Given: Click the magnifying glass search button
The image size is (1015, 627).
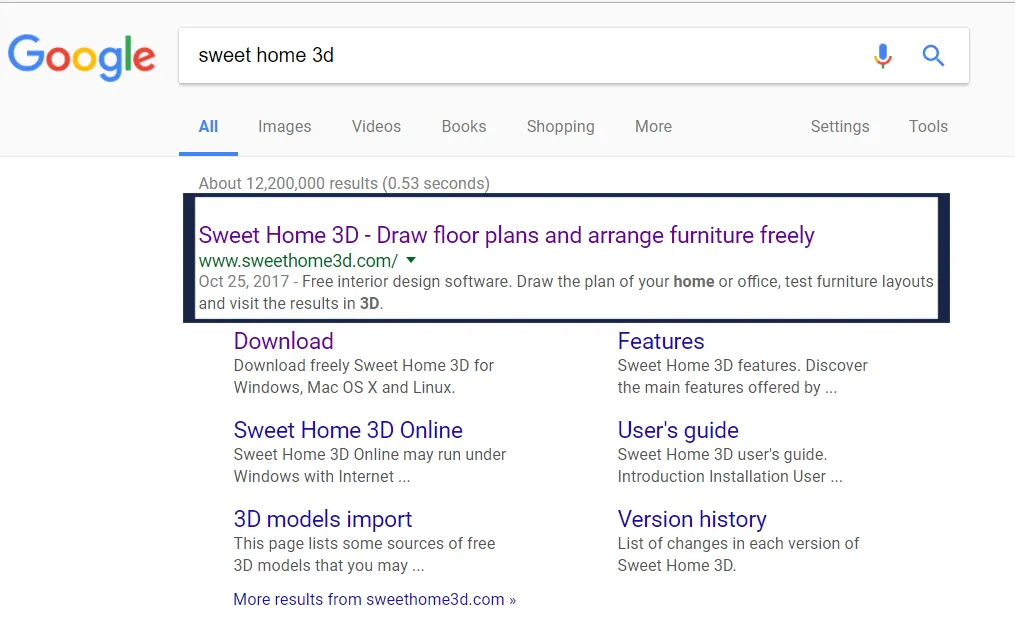Looking at the screenshot, I should point(933,56).
